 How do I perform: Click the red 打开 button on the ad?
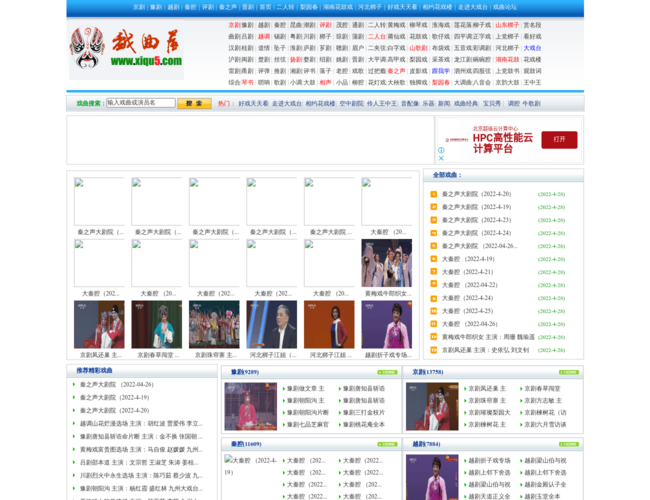[559, 139]
